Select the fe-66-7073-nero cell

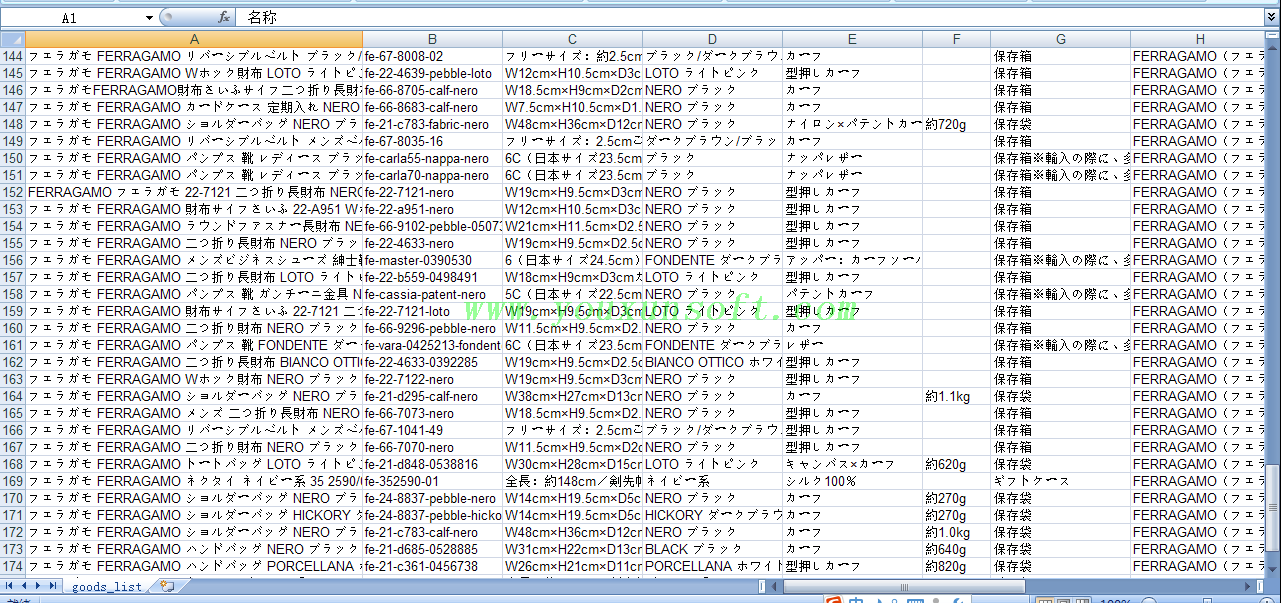tap(432, 413)
